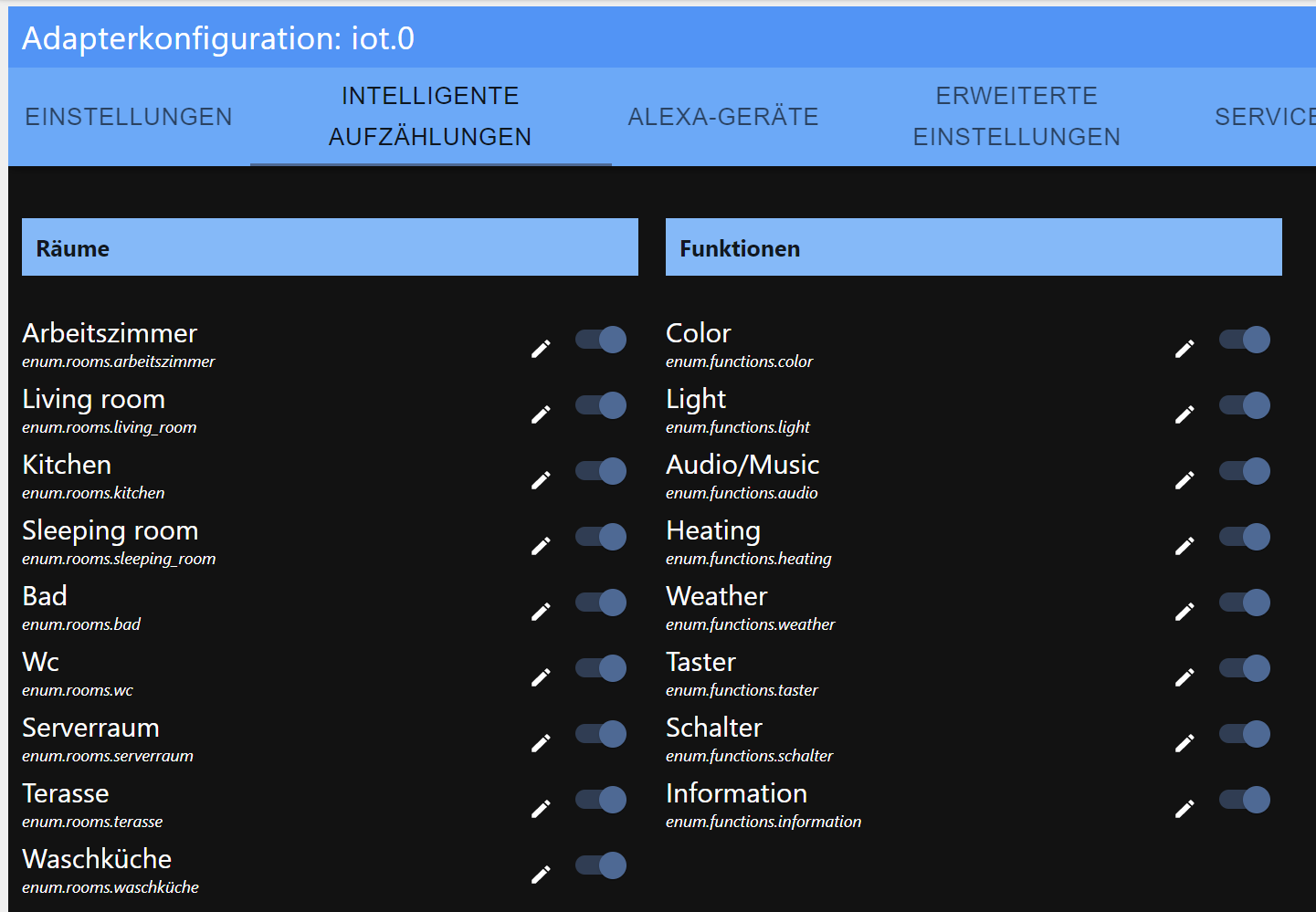The image size is (1316, 912).
Task: Select the Intelligente Aufzählungen tab
Action: tap(430, 117)
